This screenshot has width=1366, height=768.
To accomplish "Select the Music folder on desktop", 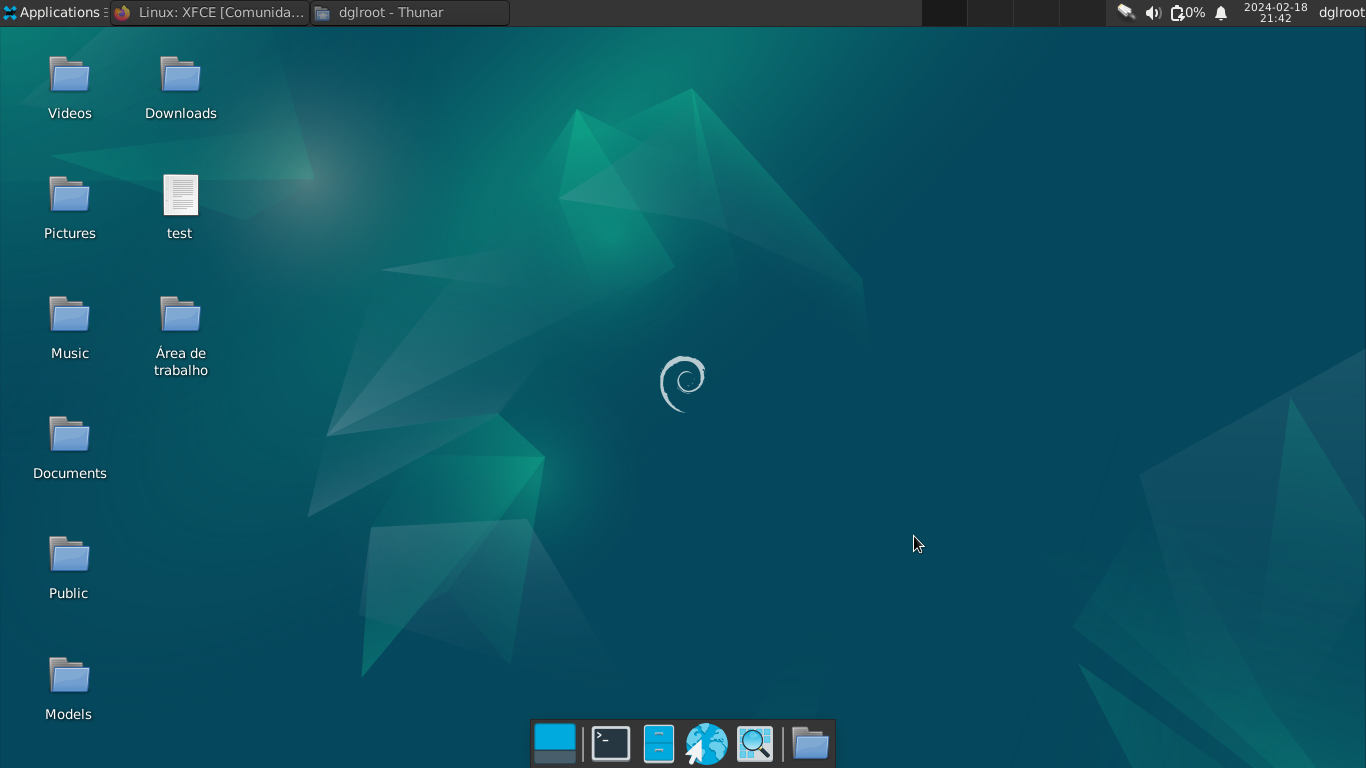I will point(70,328).
